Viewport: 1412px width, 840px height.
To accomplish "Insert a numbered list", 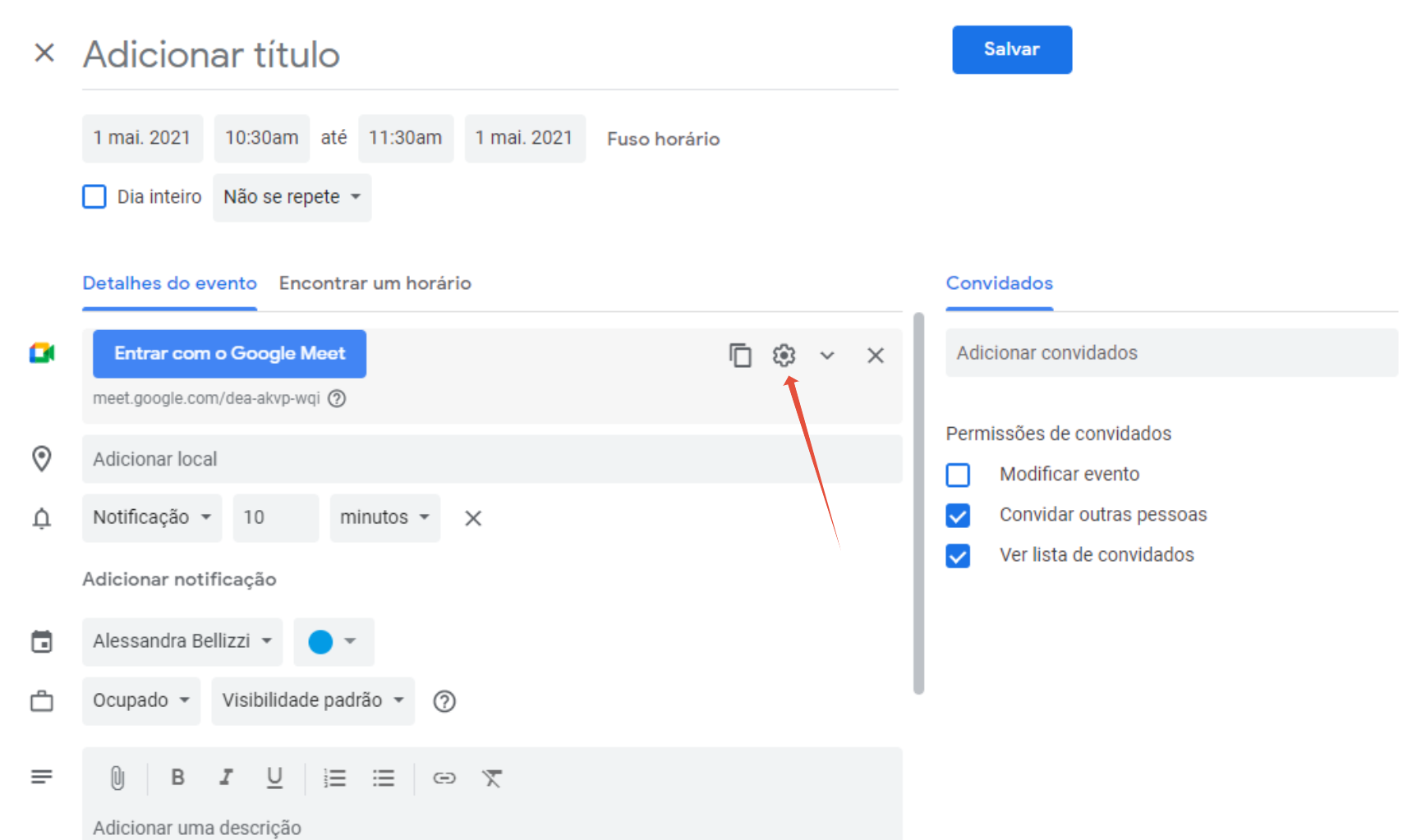I will pos(334,778).
